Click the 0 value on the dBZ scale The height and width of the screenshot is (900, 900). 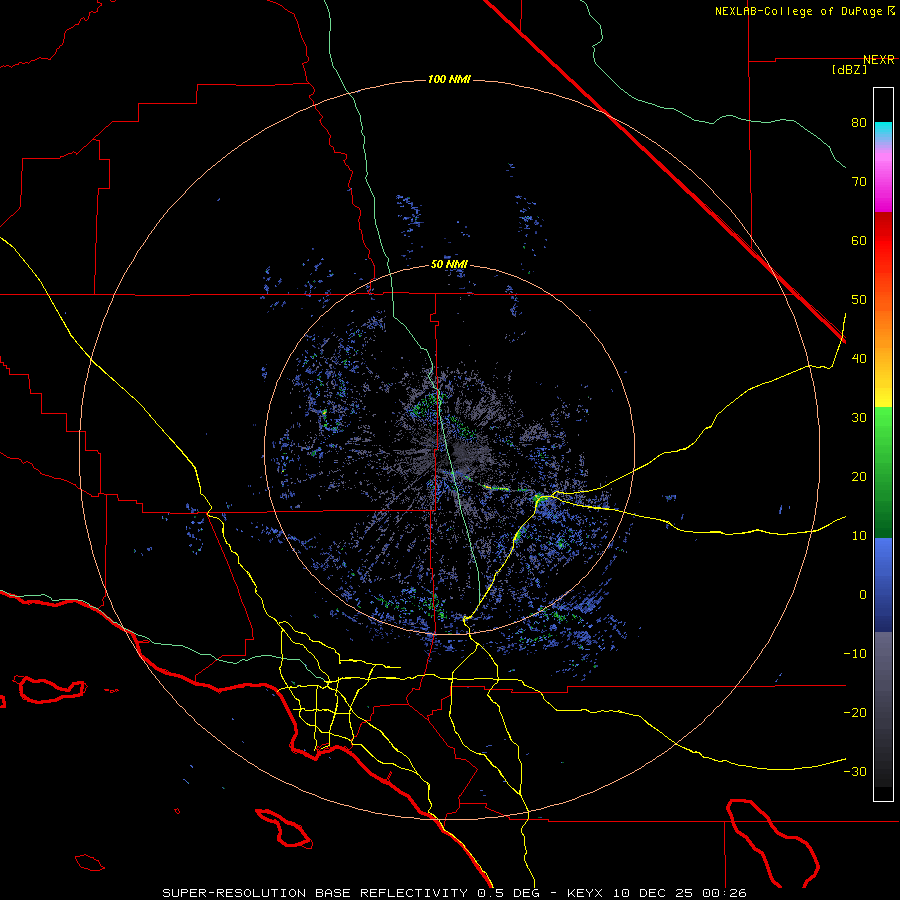pos(863,595)
